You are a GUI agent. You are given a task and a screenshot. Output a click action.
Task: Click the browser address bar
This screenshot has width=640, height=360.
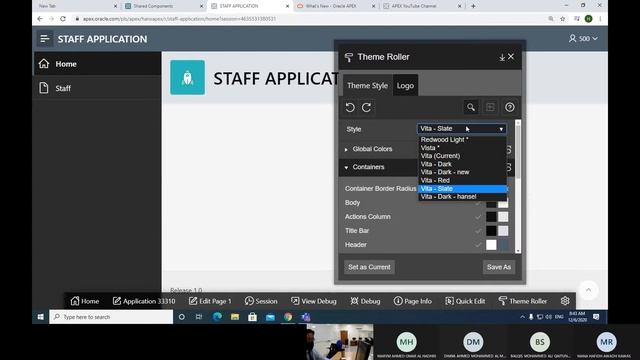310,19
